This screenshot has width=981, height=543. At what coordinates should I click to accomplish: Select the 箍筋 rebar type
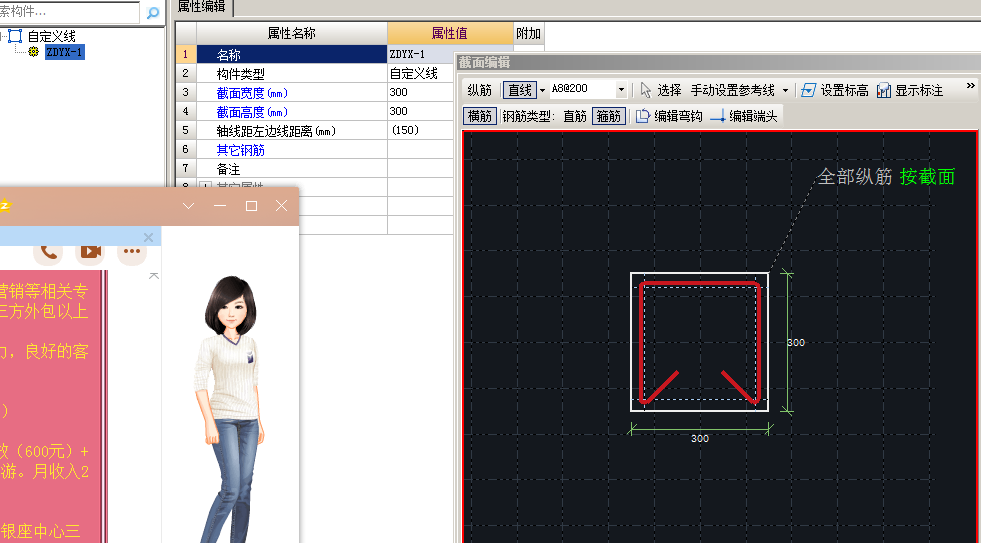(609, 116)
